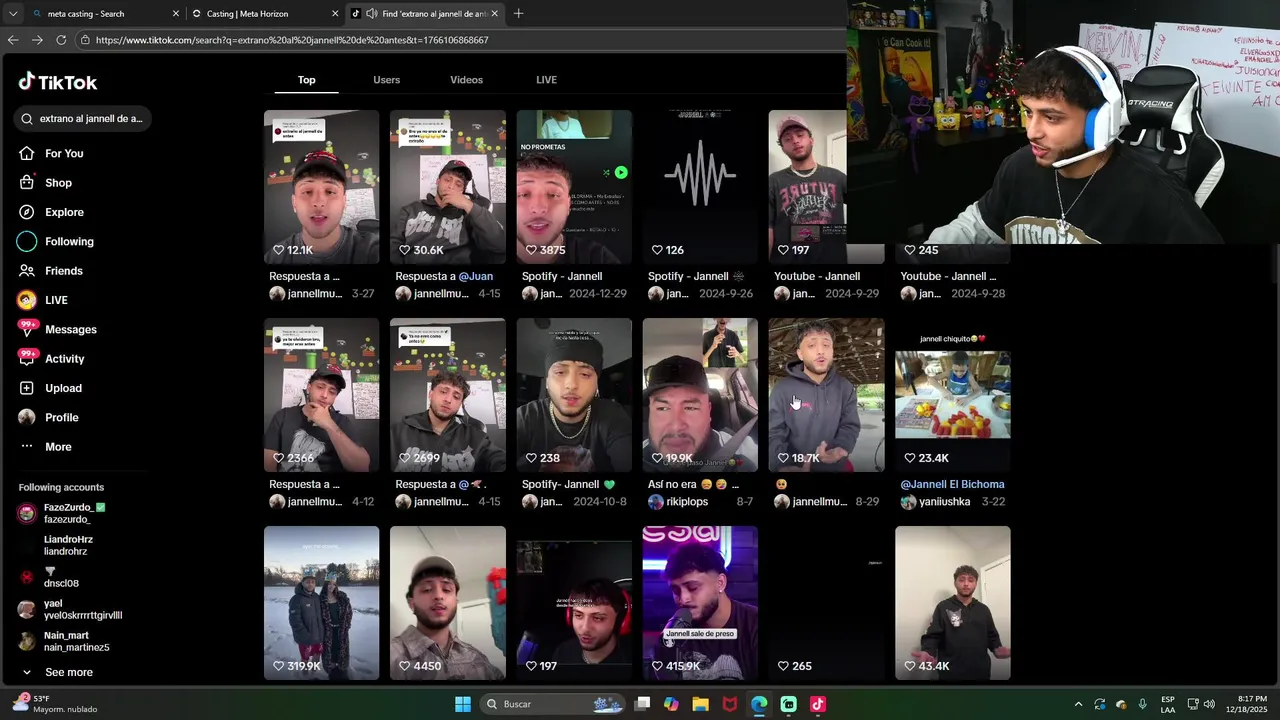This screenshot has height=720, width=1280.
Task: Close the Casting | Meta Horizon tab
Action: [335, 14]
